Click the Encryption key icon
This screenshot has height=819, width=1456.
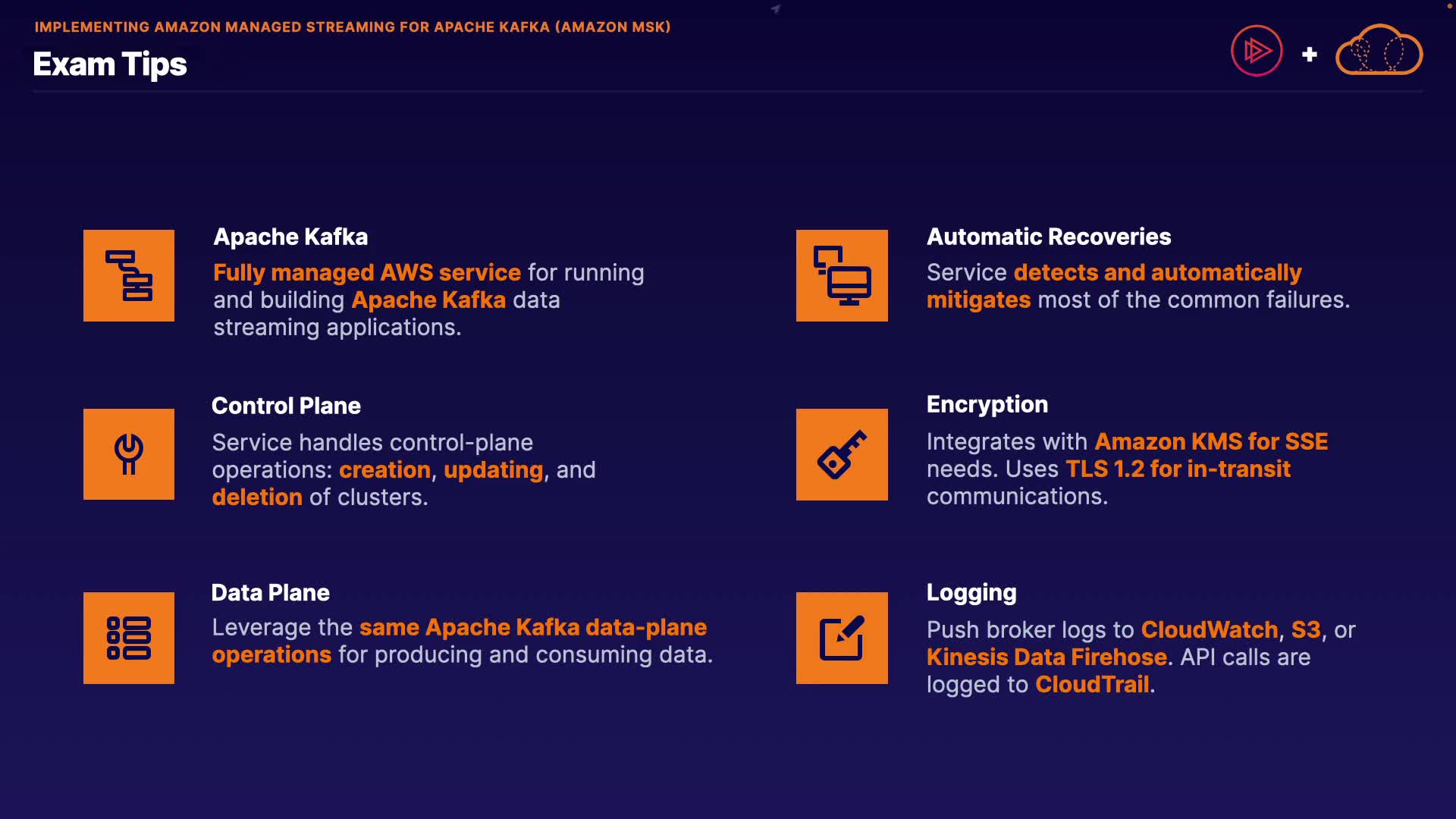pyautogui.click(x=842, y=454)
